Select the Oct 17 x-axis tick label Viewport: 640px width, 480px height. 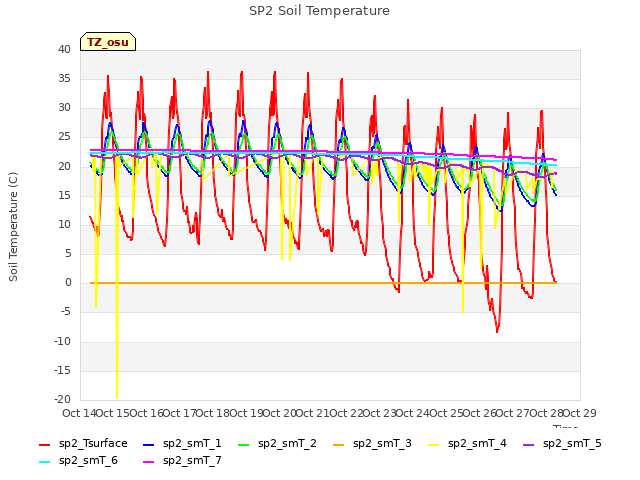(180, 413)
